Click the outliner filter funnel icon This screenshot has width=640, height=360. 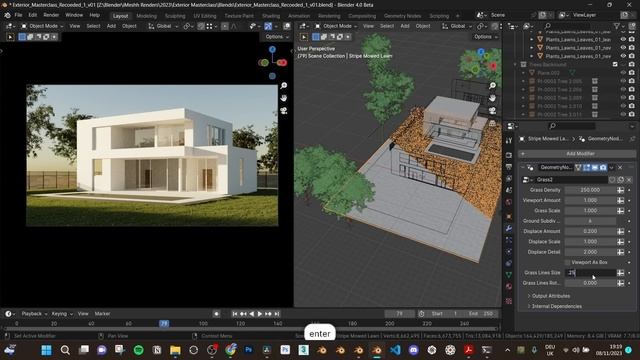pyautogui.click(x=617, y=26)
